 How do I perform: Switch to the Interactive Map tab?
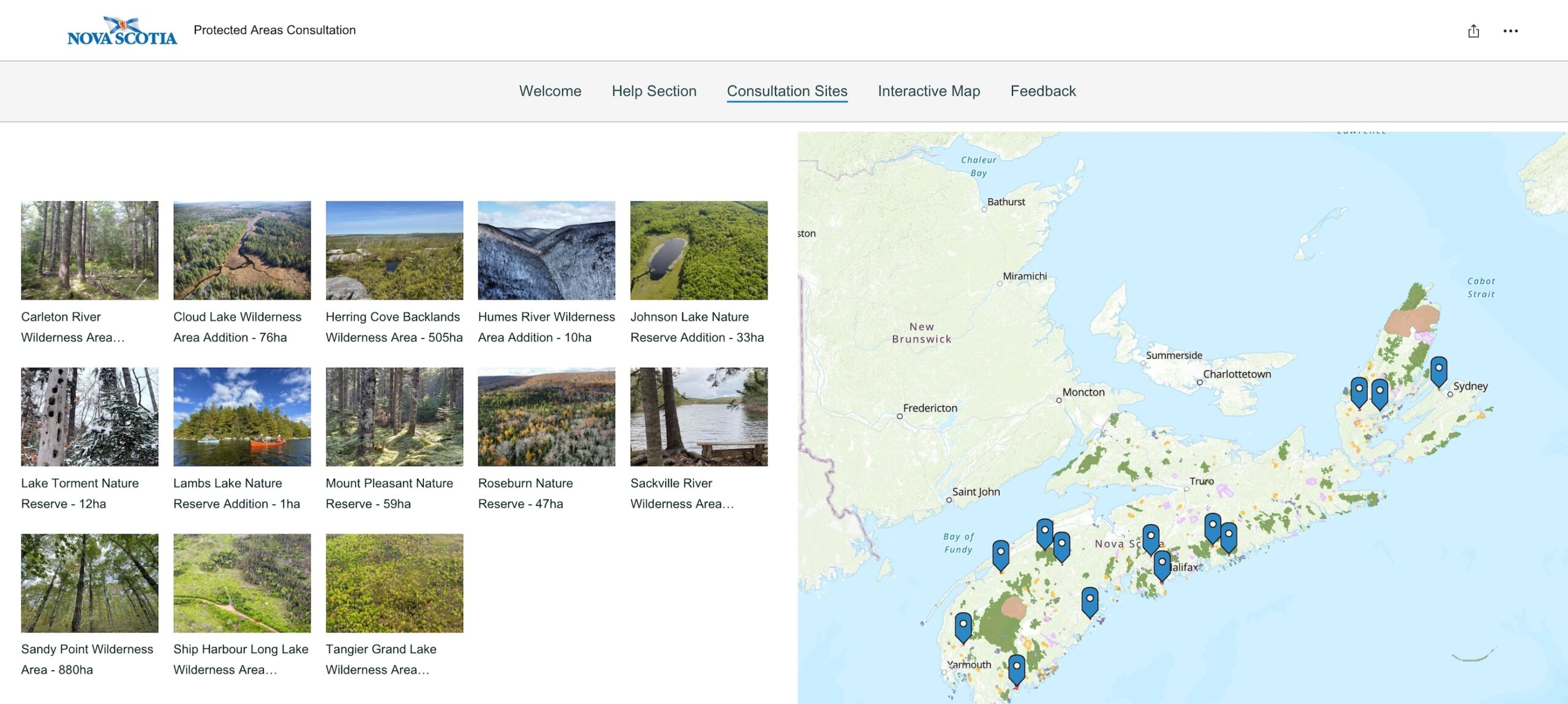(929, 91)
